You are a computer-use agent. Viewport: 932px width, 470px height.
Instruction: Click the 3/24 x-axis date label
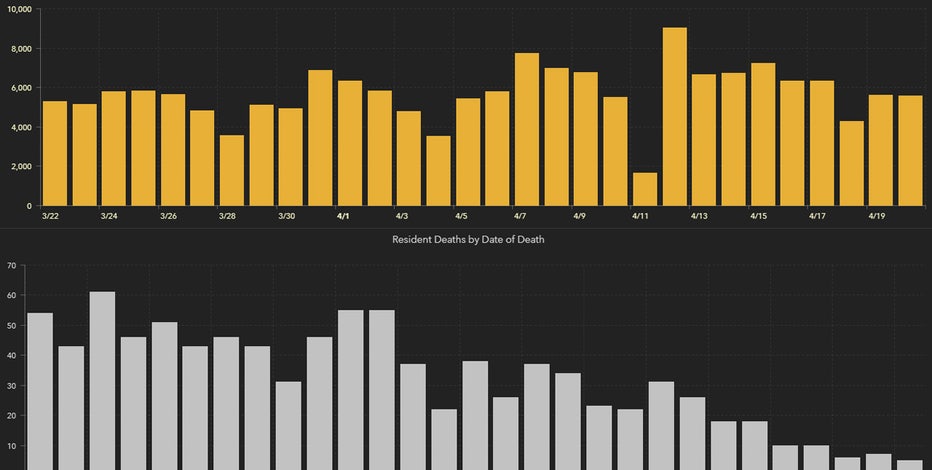[109, 216]
